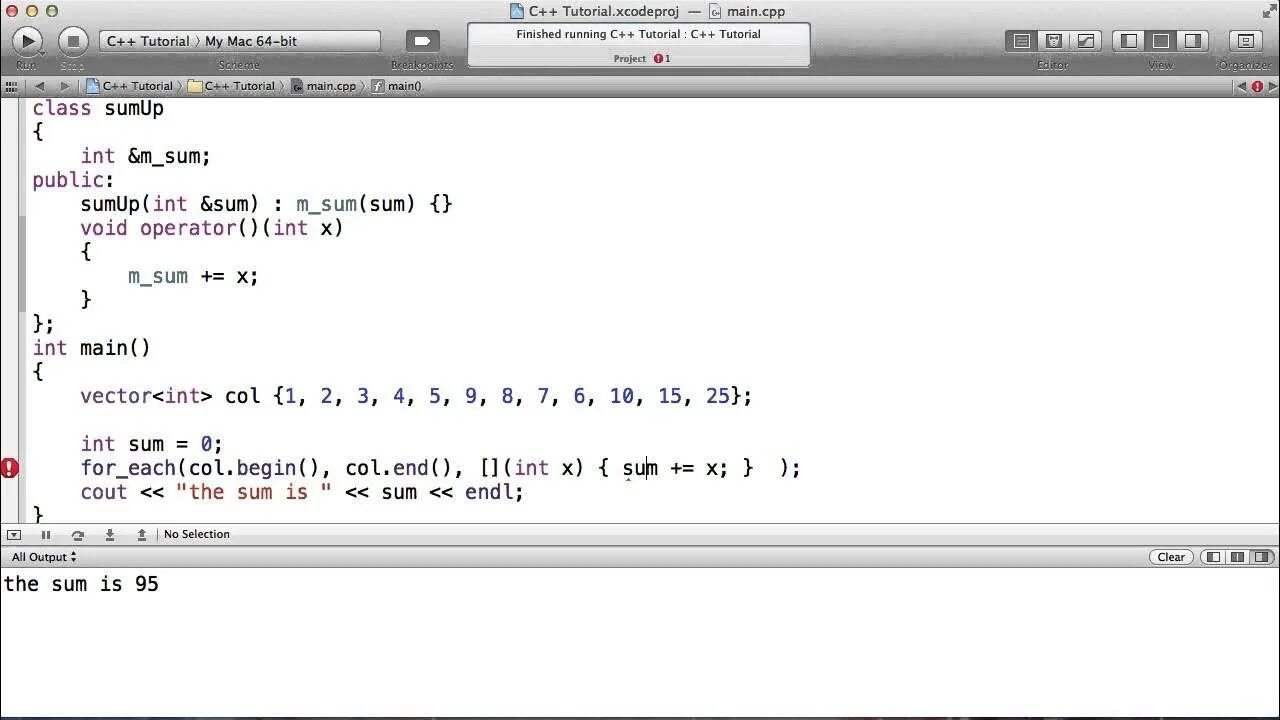
Task: Show both variables and console views
Action: pos(1237,557)
